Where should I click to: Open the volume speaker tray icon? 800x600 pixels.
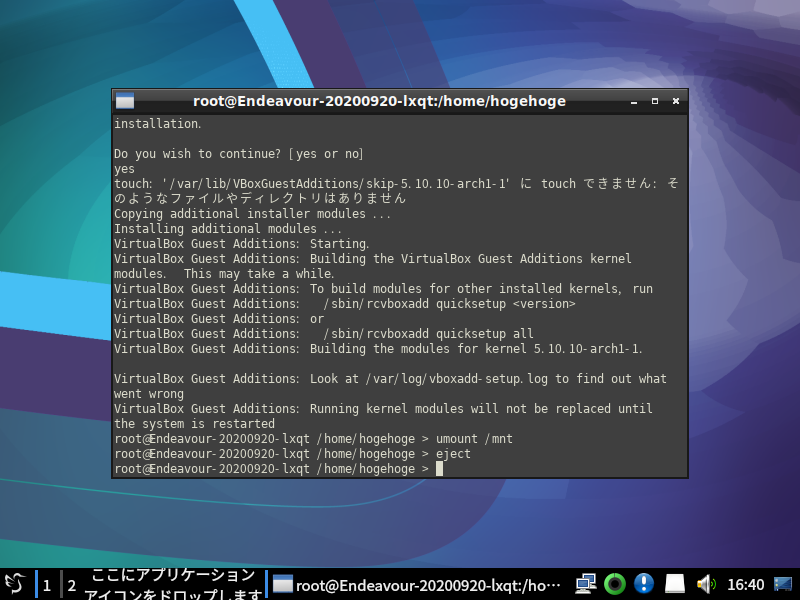(706, 584)
